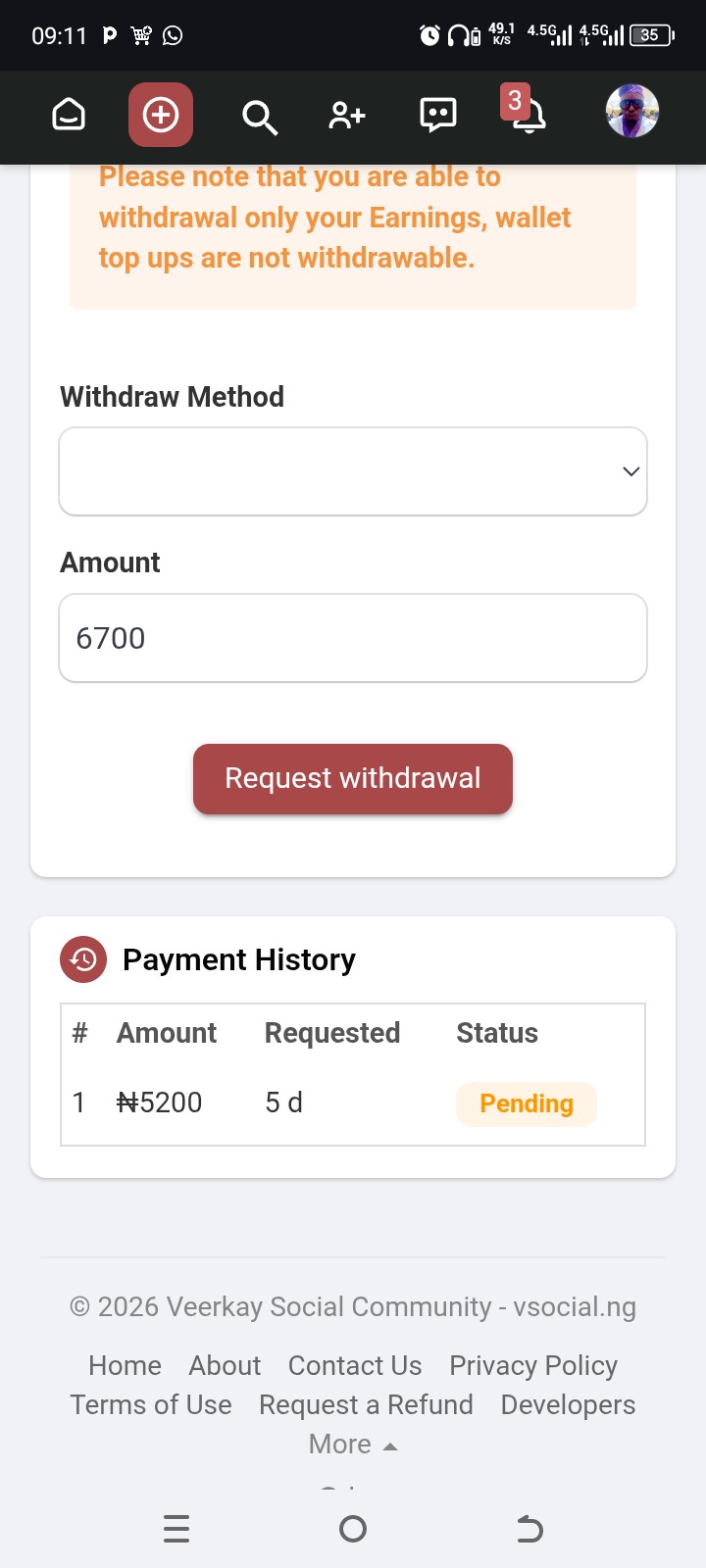View the Privacy Policy link
Screen dimensions: 706x1568
click(x=533, y=1366)
